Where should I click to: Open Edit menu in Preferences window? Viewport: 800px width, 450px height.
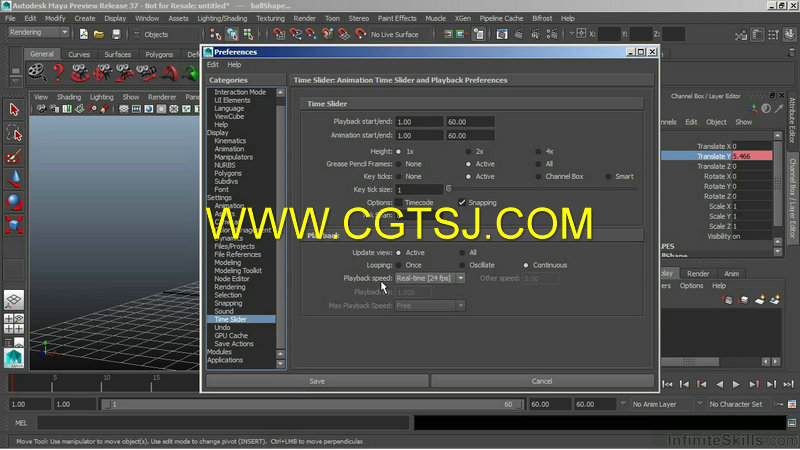coord(213,65)
